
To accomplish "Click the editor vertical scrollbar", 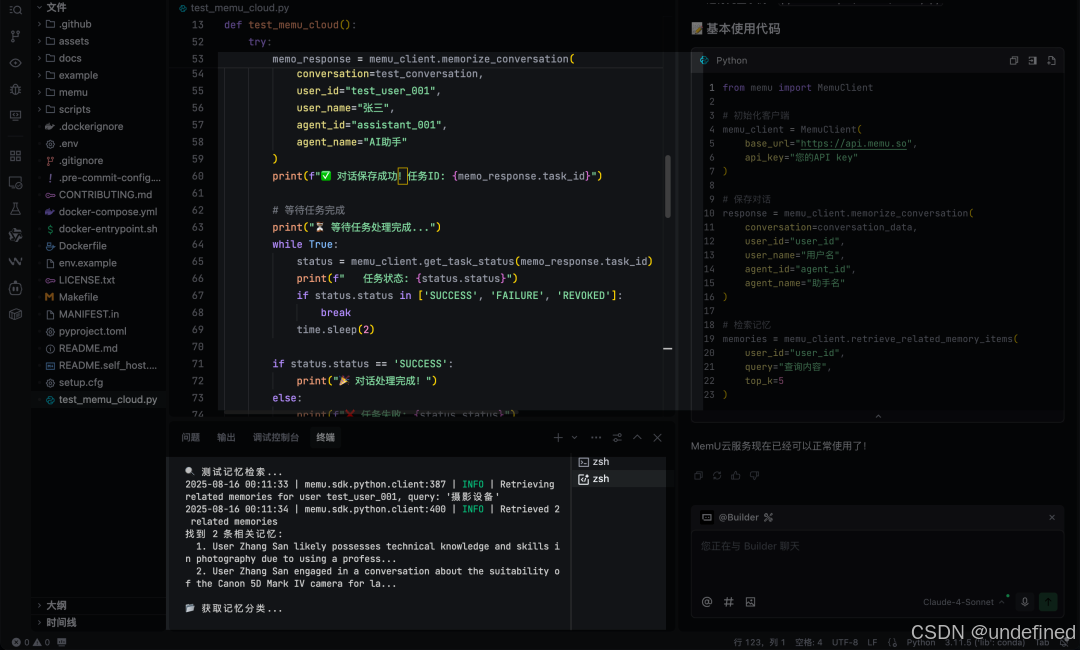I will click(x=667, y=186).
